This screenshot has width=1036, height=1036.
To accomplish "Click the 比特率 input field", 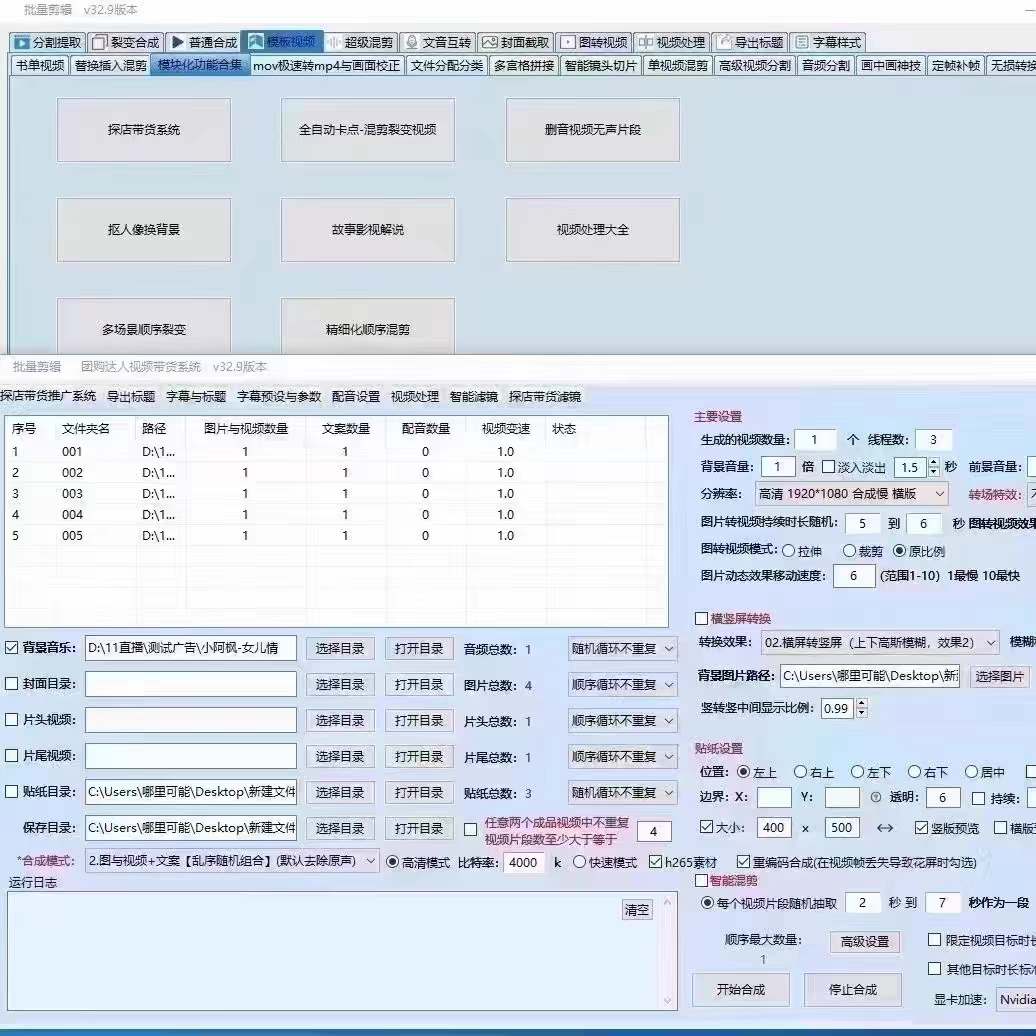I will pyautogui.click(x=524, y=862).
